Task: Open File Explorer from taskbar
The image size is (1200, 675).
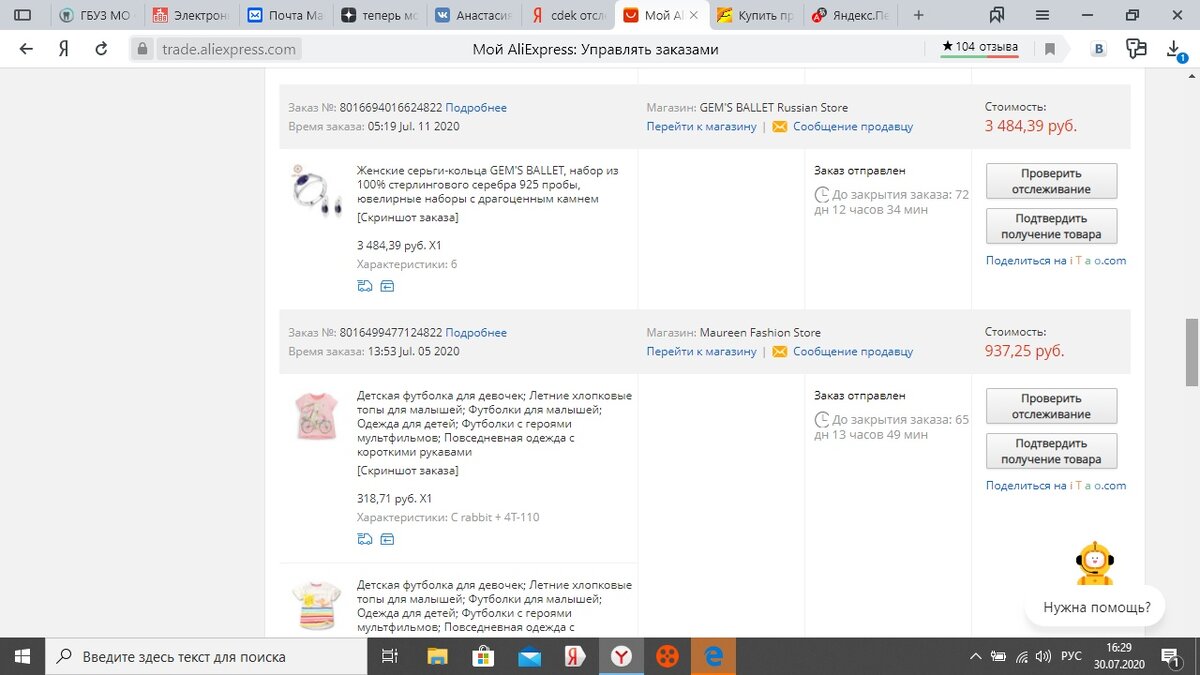Action: coord(438,656)
